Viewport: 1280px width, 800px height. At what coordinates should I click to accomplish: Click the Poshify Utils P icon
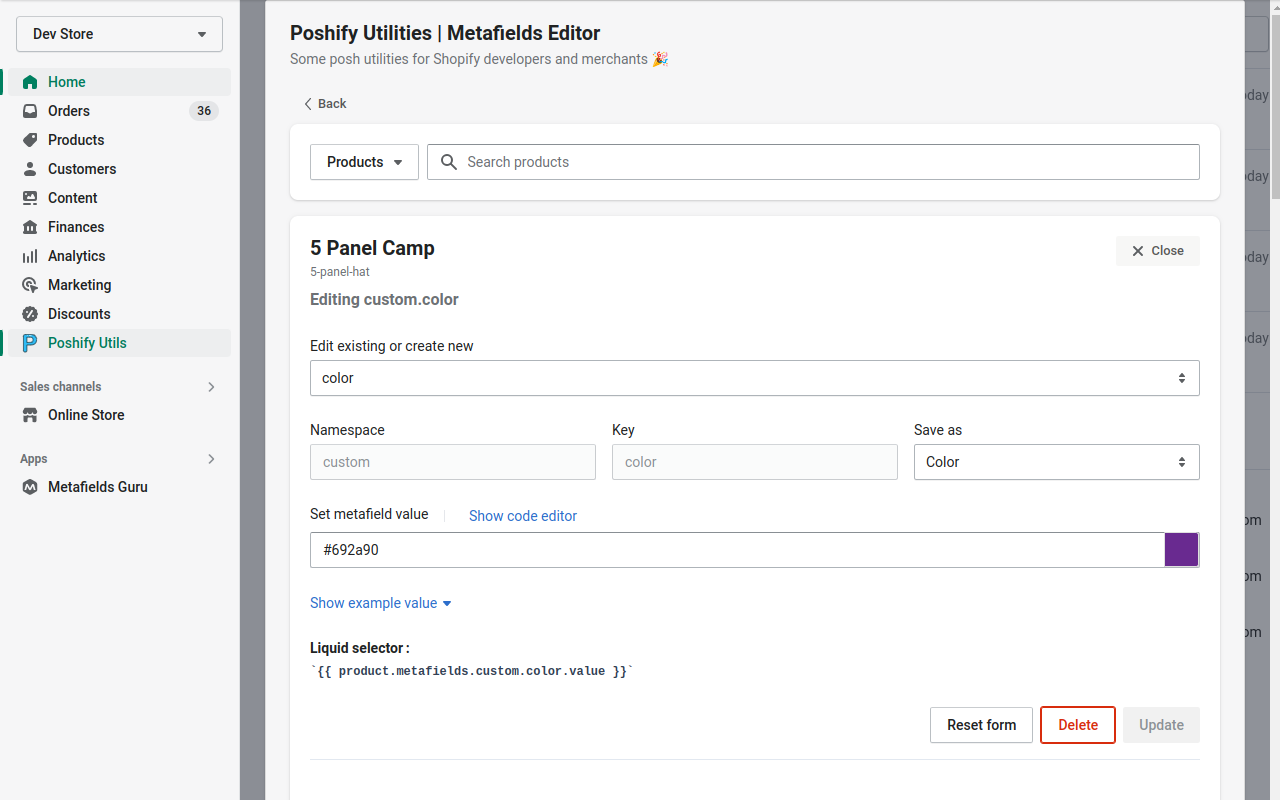(30, 343)
